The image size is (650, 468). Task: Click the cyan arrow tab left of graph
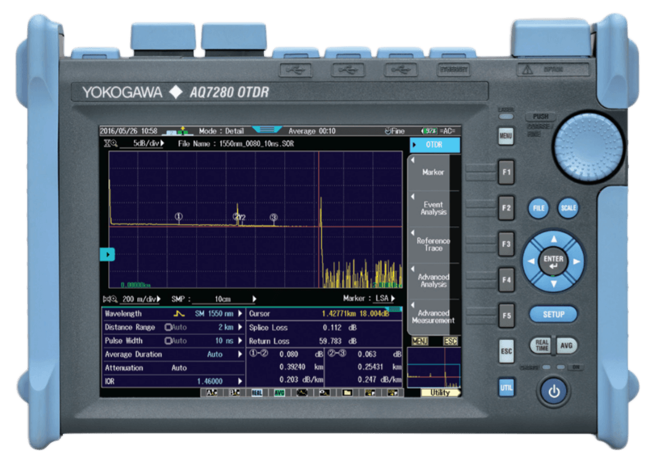click(x=107, y=255)
